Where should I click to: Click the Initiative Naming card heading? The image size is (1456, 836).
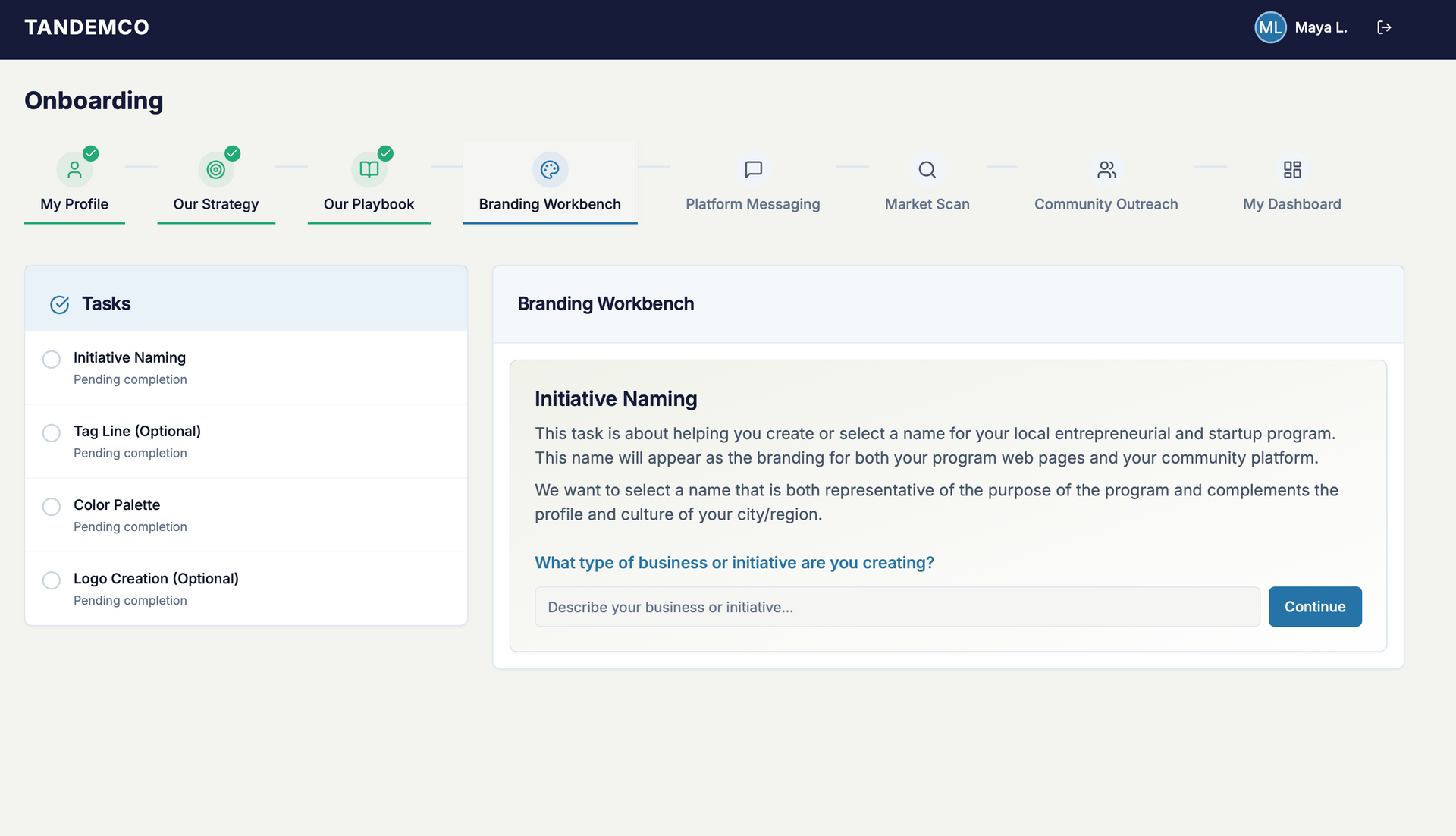pos(616,399)
